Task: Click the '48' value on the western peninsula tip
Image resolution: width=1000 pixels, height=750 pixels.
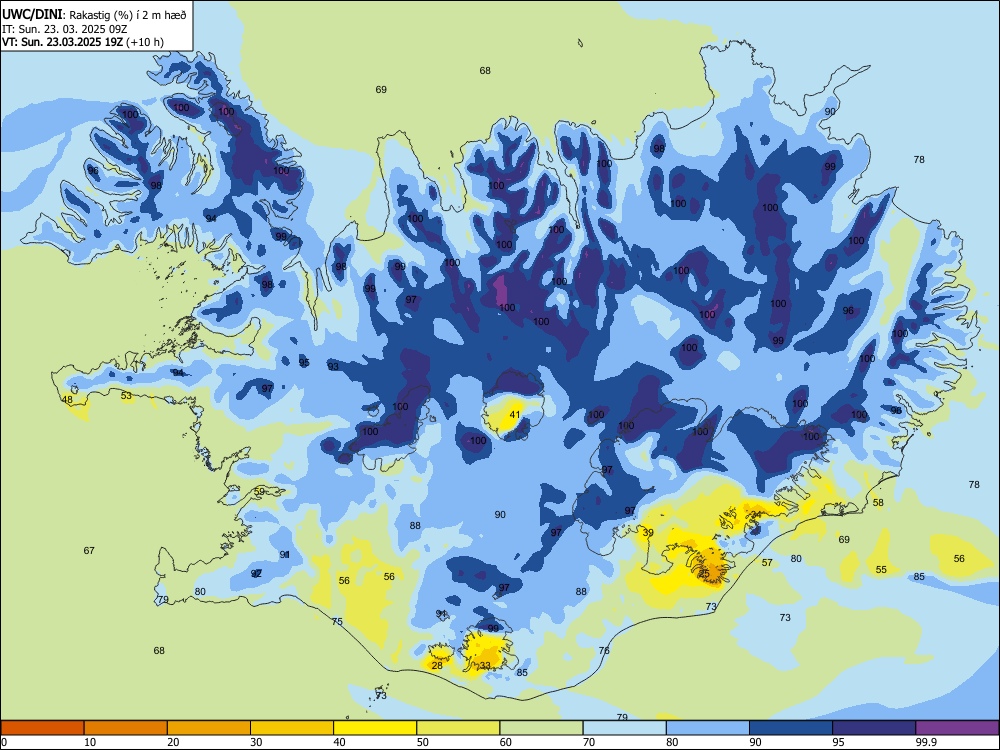Action: pos(67,400)
